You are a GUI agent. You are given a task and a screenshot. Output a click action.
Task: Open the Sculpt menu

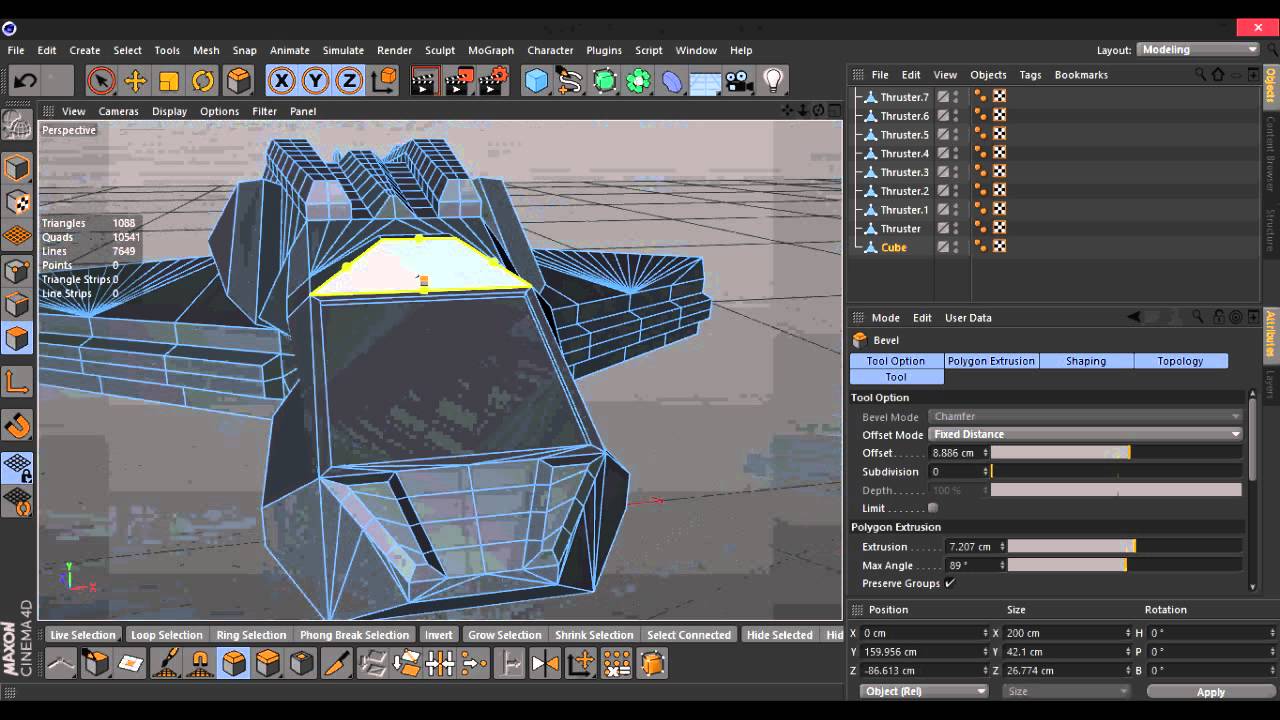click(440, 50)
